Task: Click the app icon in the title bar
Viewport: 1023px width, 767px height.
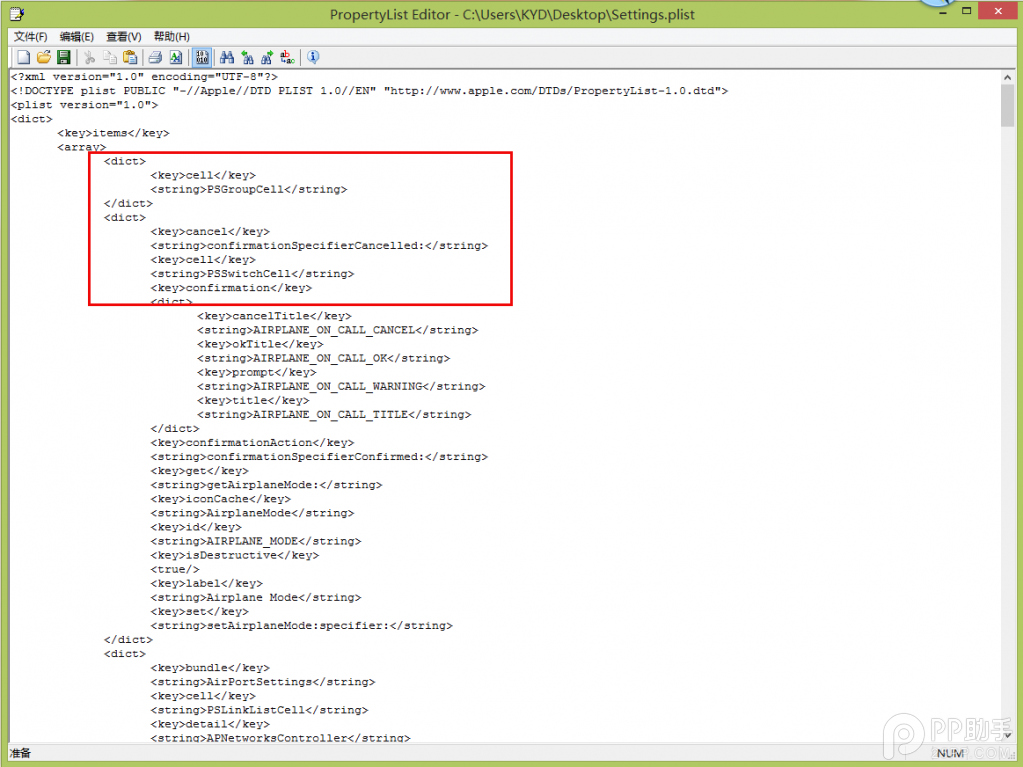Action: (16, 14)
